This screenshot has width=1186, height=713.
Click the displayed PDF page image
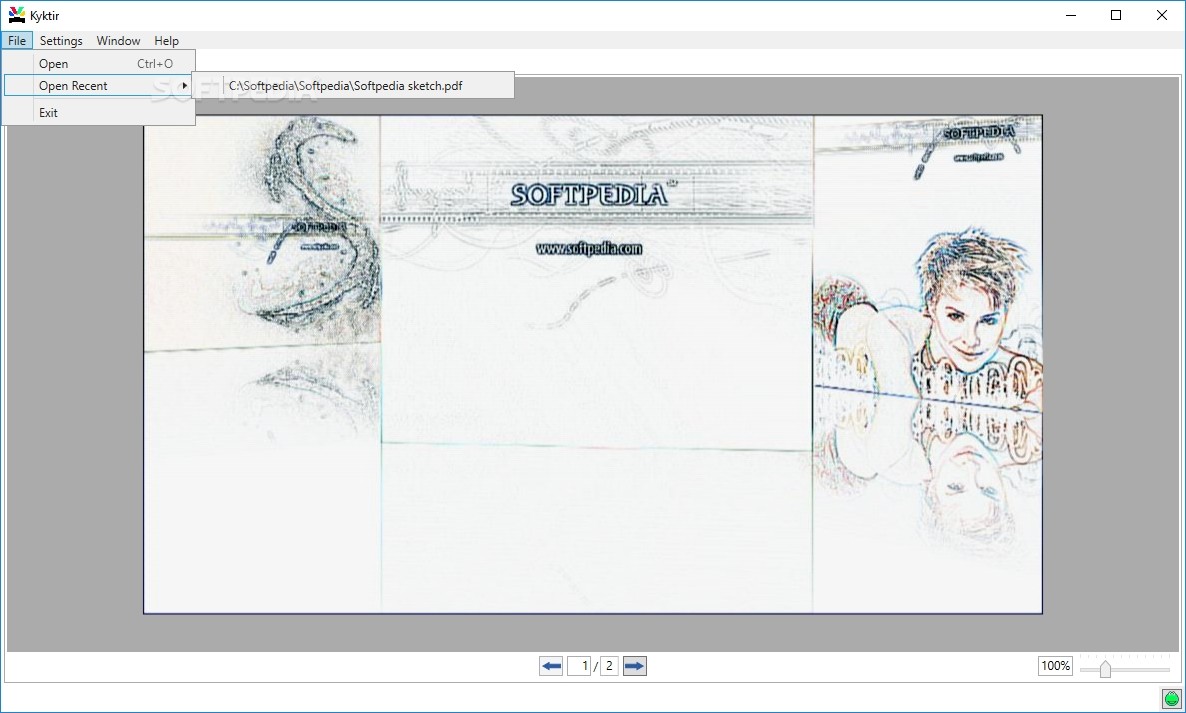593,364
